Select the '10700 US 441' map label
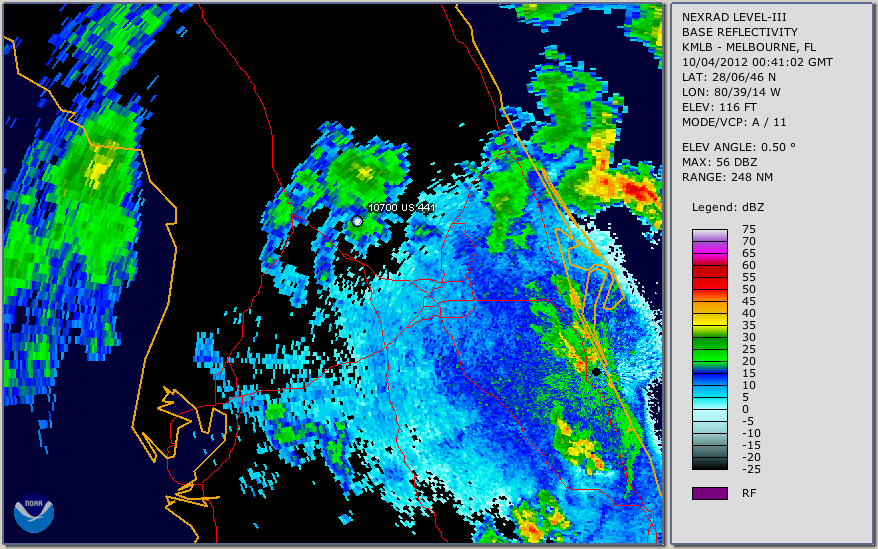 [x=401, y=207]
